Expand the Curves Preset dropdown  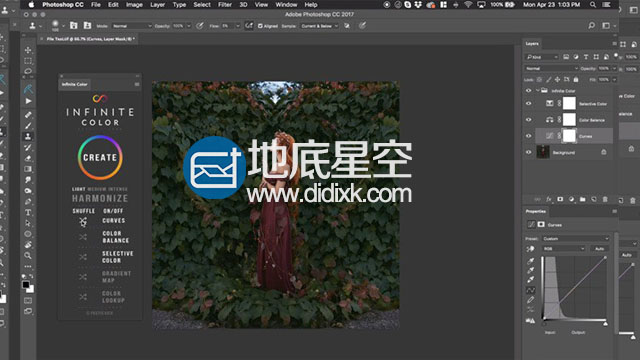point(575,238)
